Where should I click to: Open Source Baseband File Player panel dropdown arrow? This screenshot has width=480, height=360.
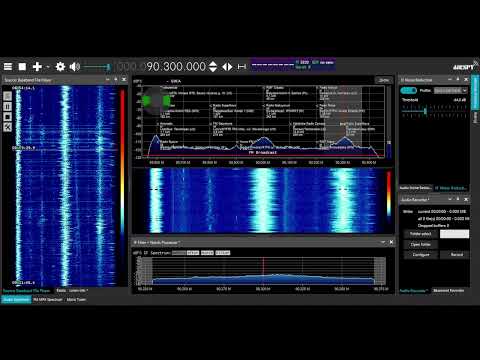(x=108, y=80)
